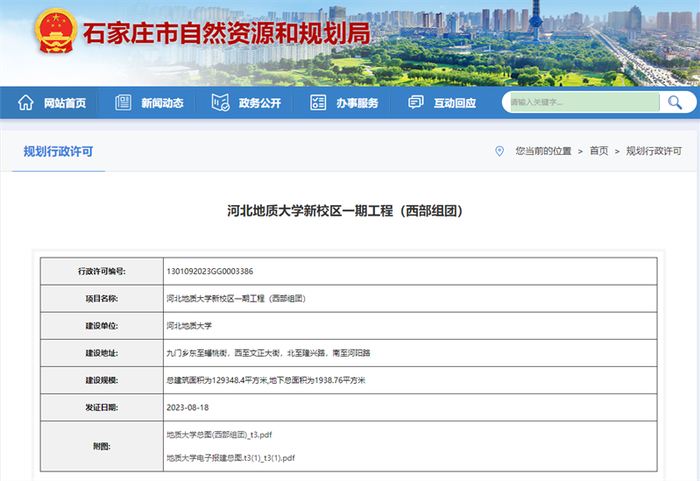Click the value 河北地质大学 in 建设单位 row

pos(189,326)
